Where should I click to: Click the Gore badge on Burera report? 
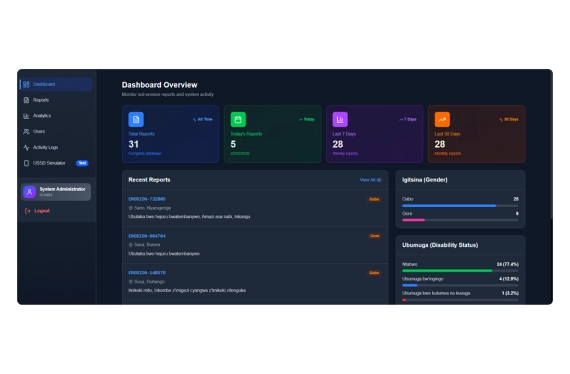click(374, 236)
